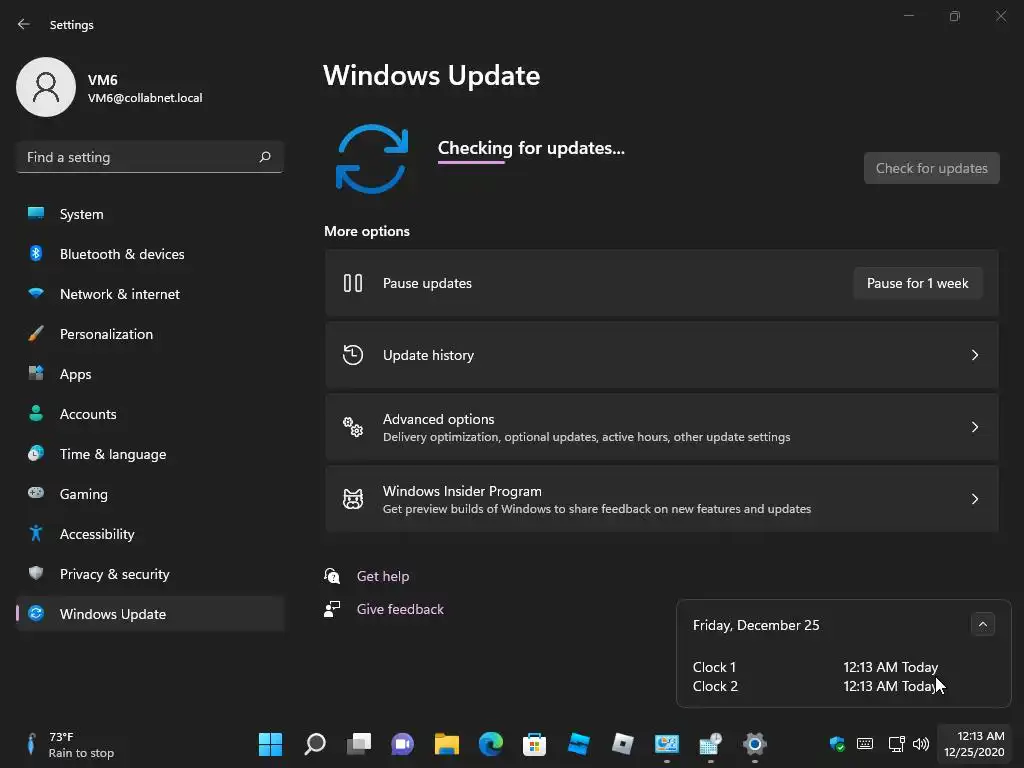Open the Roblox icon on the taskbar
The height and width of the screenshot is (768, 1024).
(x=622, y=744)
